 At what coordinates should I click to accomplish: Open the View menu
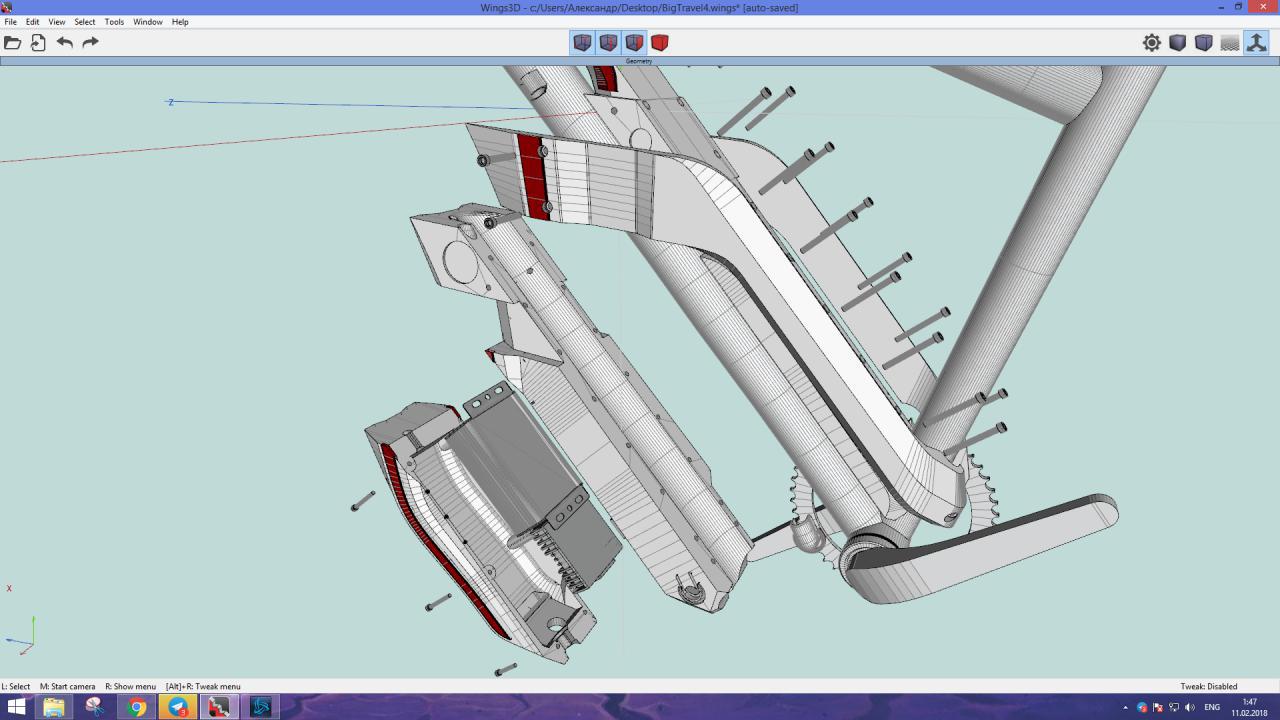[57, 21]
